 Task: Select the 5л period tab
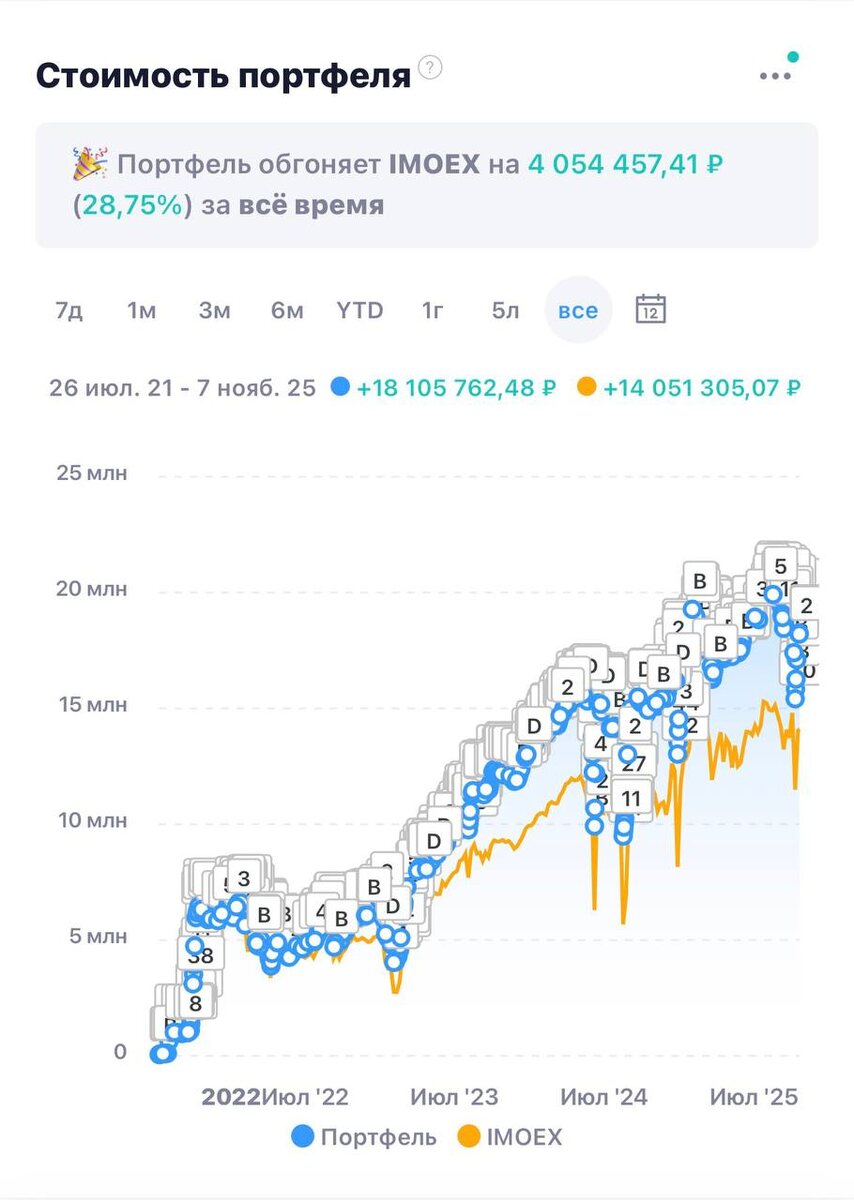506,310
